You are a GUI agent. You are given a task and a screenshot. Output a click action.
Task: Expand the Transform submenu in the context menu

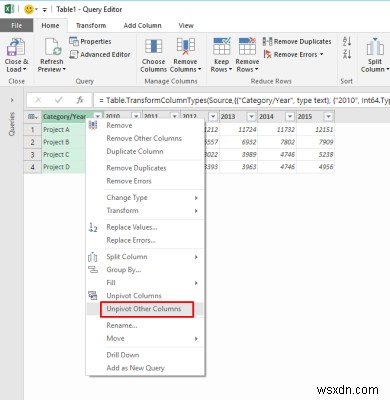196,211
